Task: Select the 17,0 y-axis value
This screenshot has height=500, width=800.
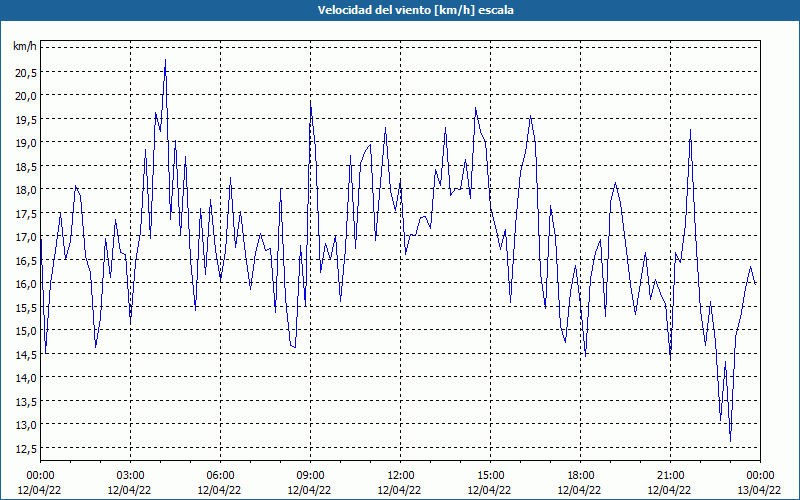Action: coord(26,237)
